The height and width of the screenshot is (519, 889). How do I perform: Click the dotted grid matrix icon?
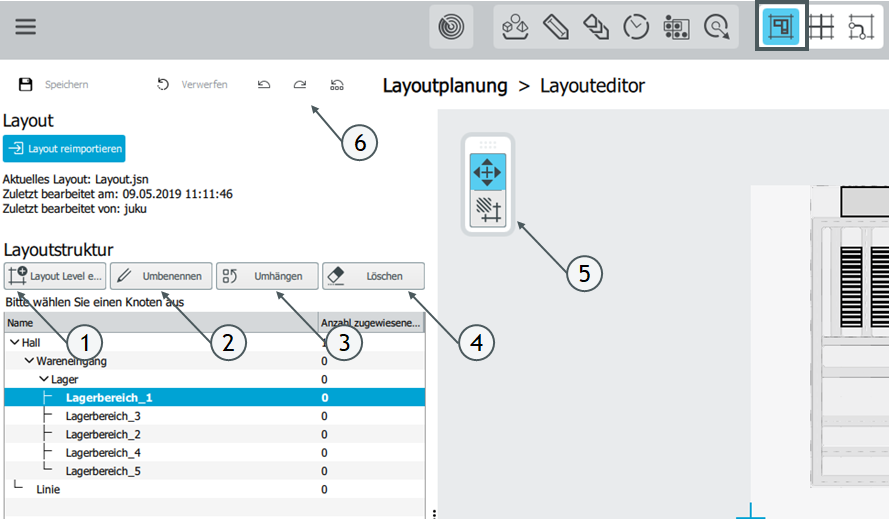676,27
